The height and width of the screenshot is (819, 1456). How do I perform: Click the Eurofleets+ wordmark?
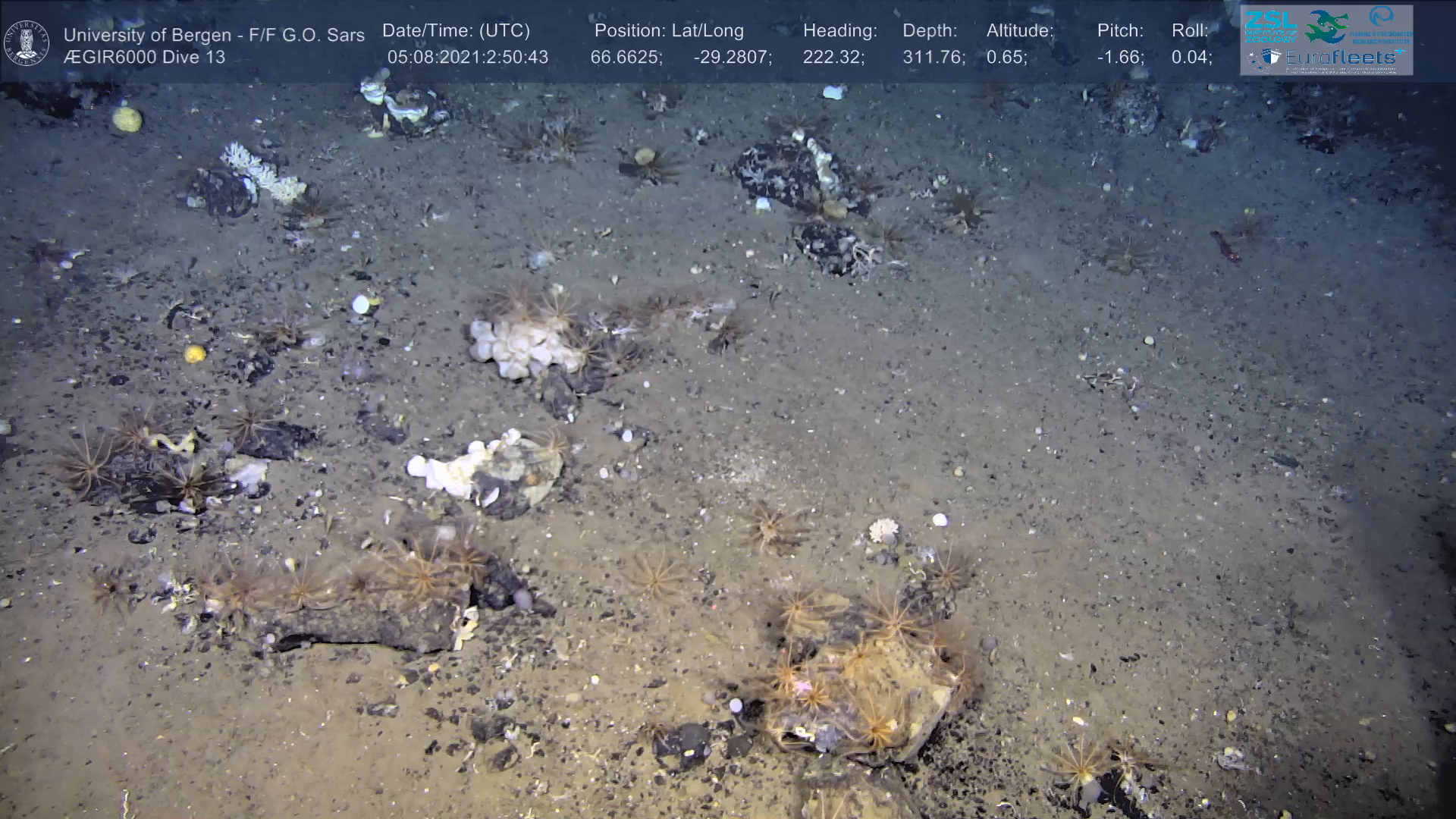coord(1340,58)
